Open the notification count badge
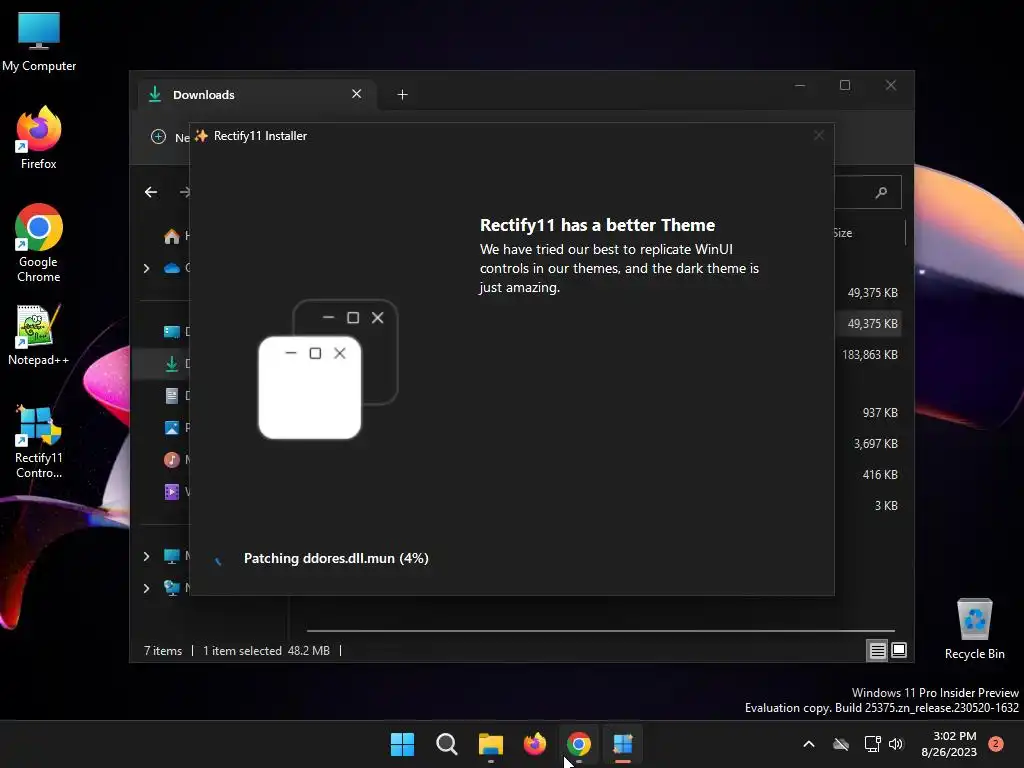This screenshot has height=768, width=1024. 996,744
